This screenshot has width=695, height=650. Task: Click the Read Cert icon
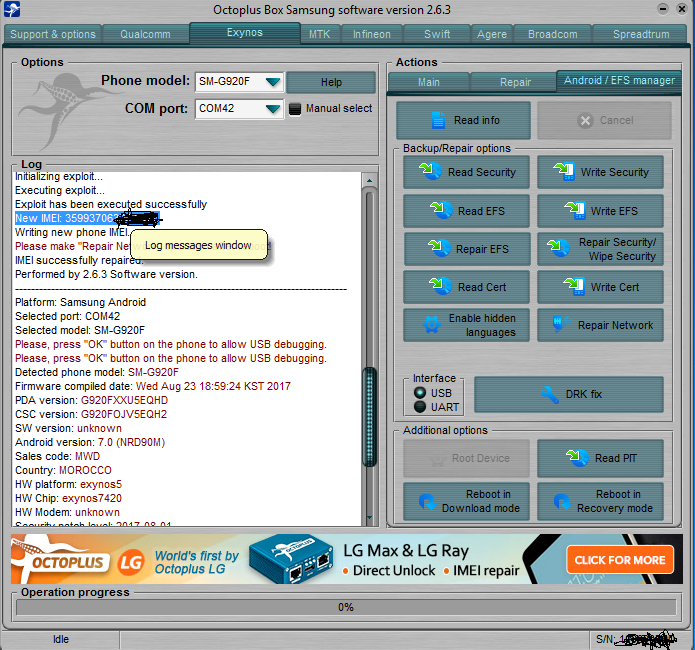(441, 286)
